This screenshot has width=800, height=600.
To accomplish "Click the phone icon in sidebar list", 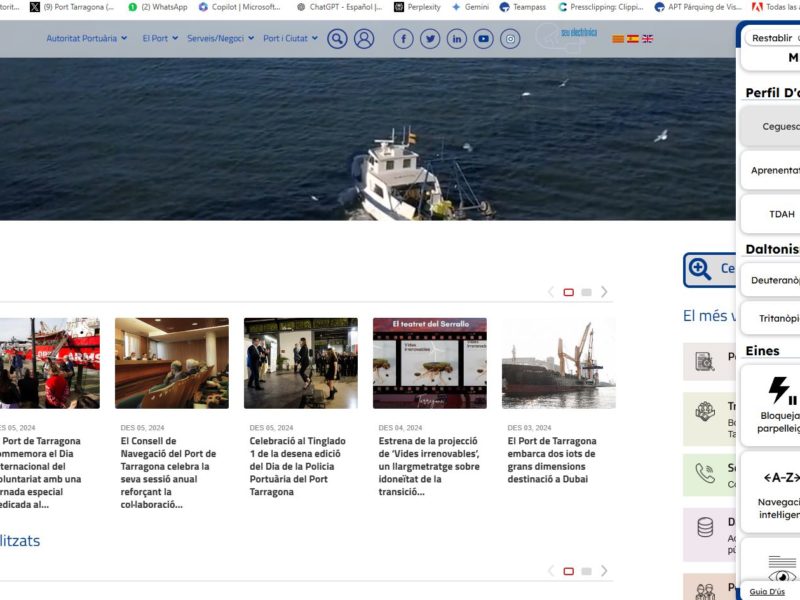I will point(705,474).
